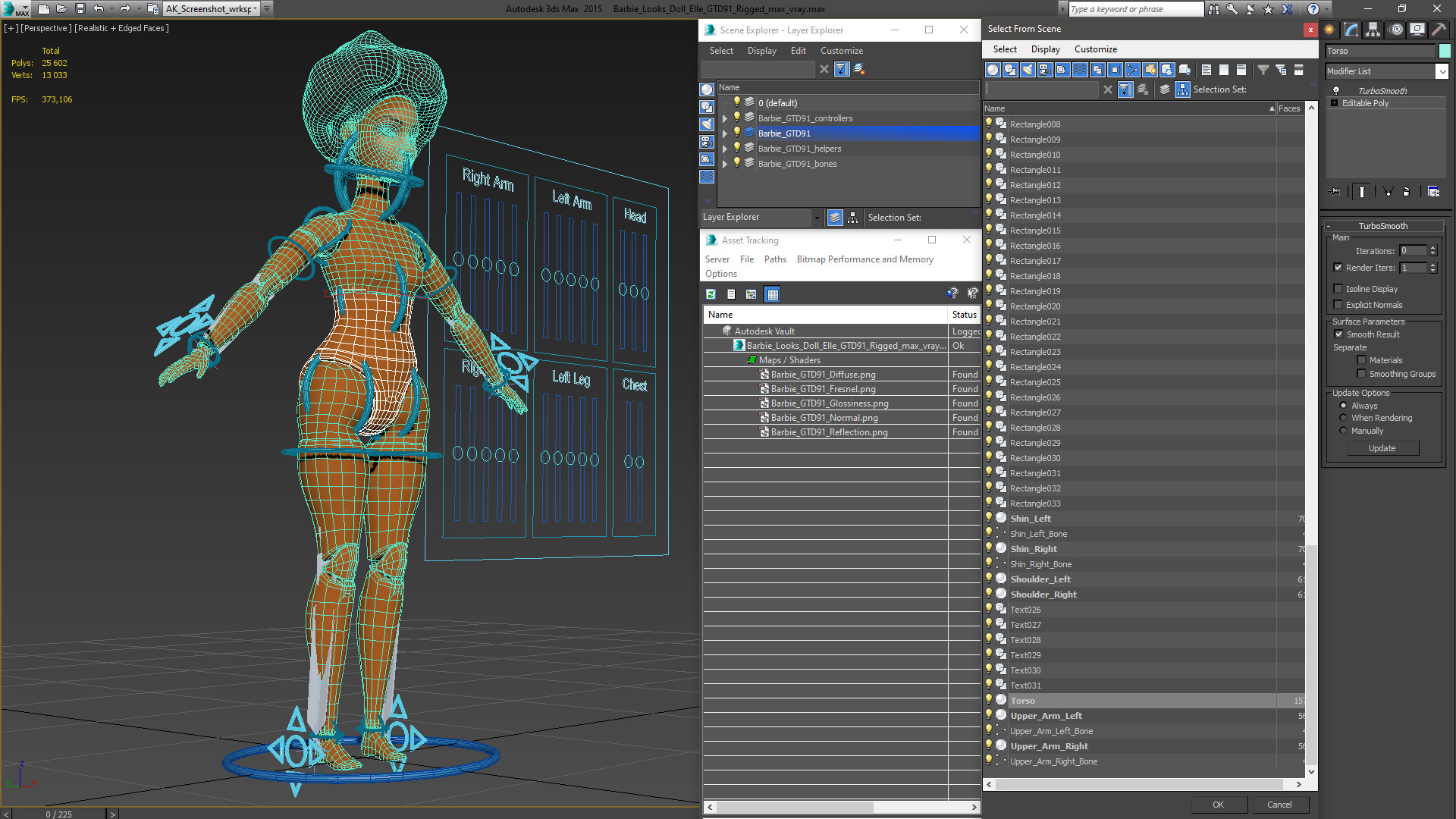Open Paths menu in Asset Tracking
Screen dimensions: 1456x819
pyautogui.click(x=775, y=259)
